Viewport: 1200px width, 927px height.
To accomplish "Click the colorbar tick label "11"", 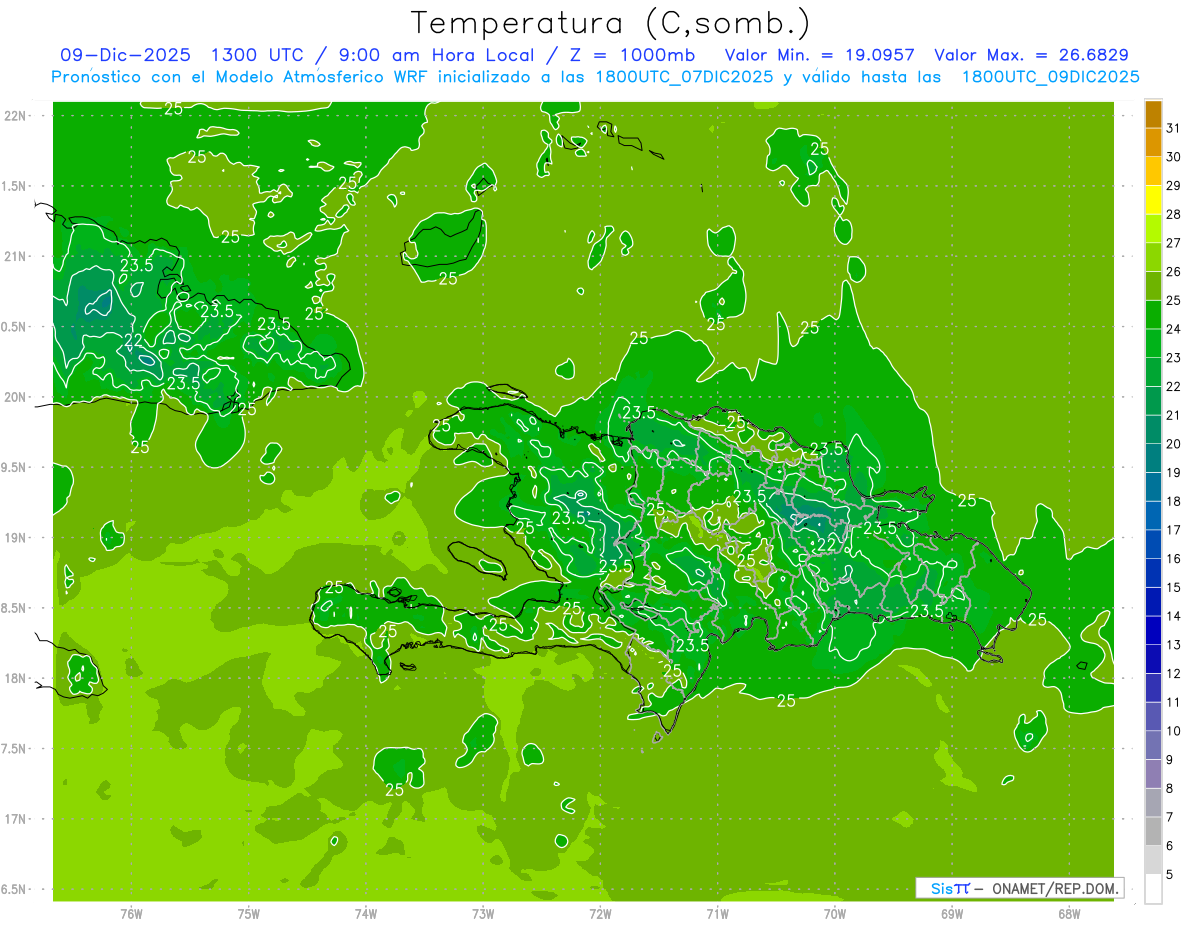I will pos(1174,702).
